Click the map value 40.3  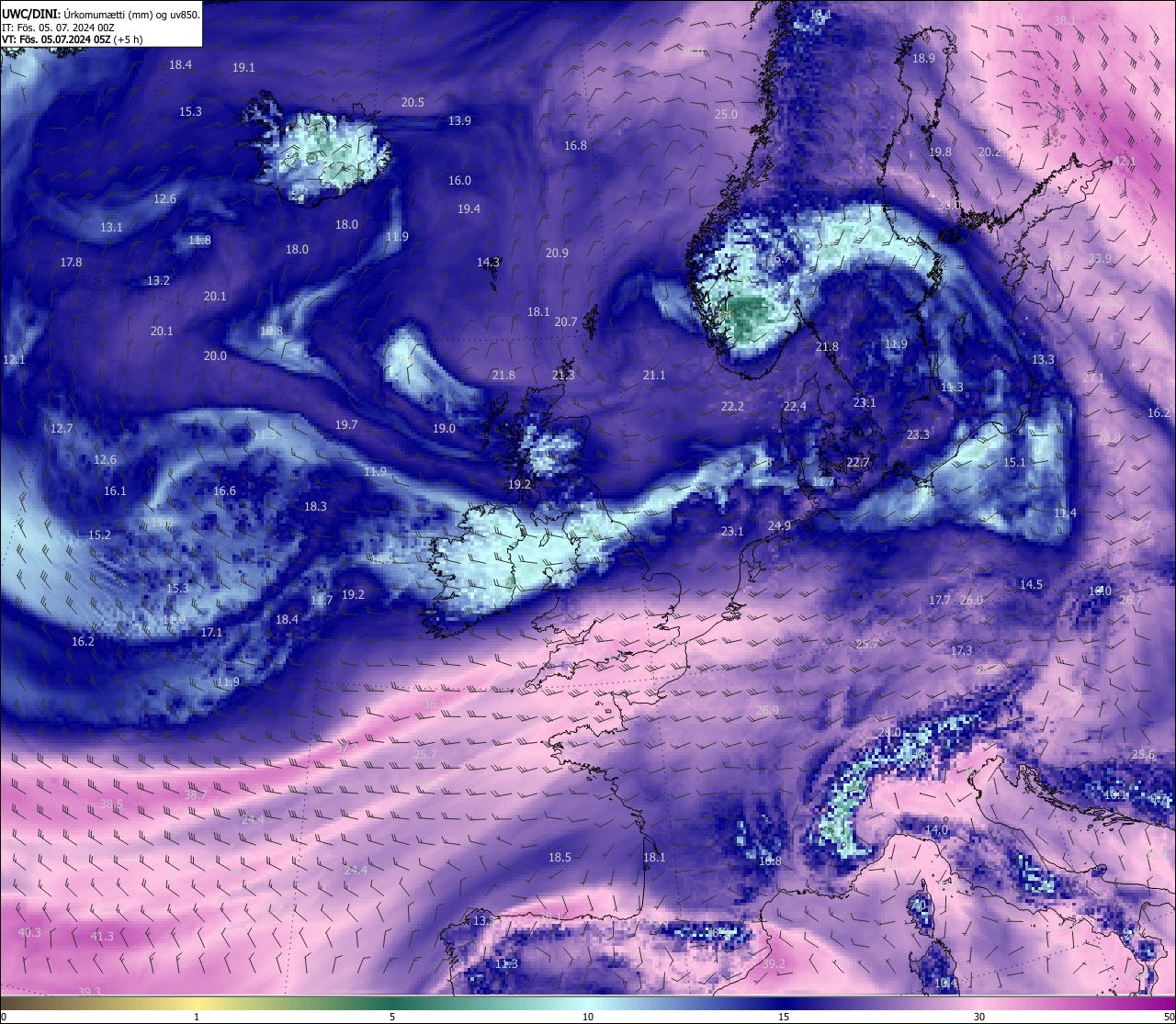[29, 932]
